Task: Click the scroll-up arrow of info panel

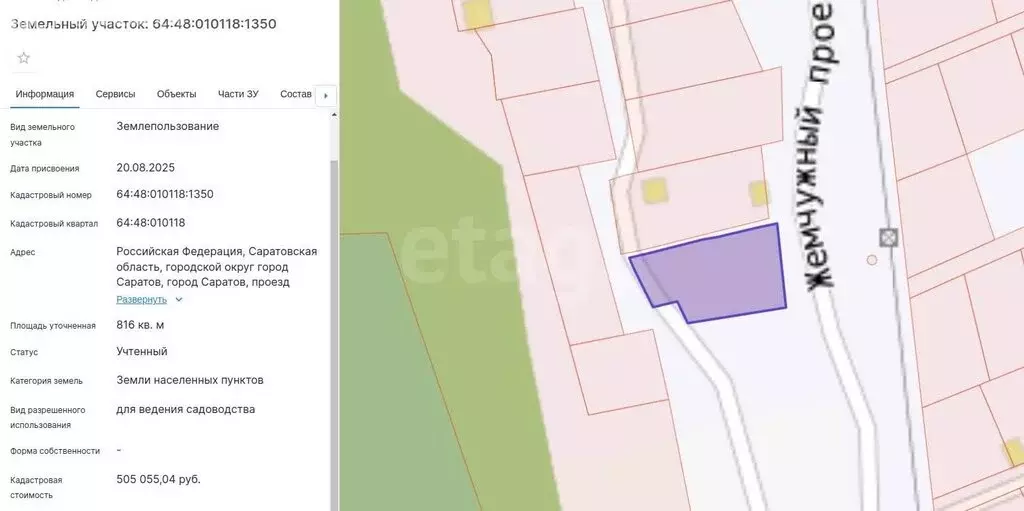Action: (x=334, y=115)
